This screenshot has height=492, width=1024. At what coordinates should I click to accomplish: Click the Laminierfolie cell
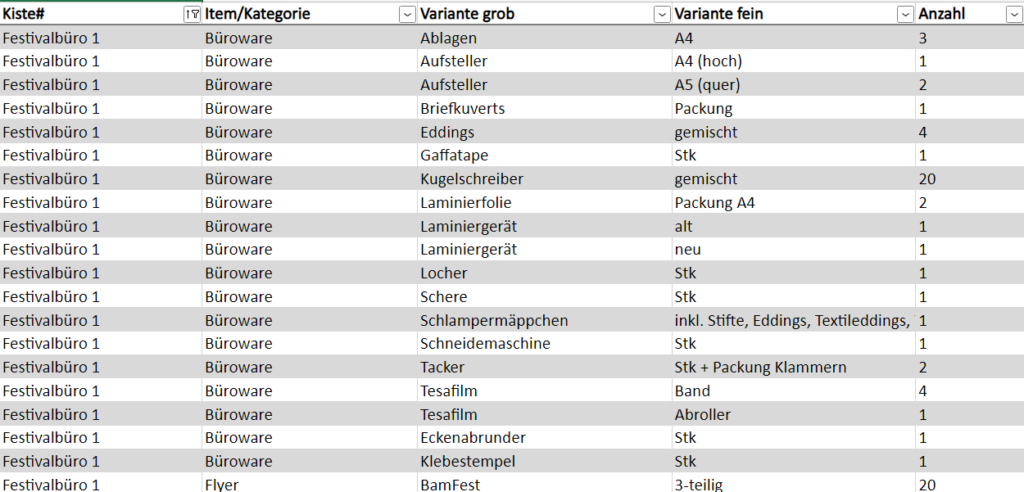pyautogui.click(x=544, y=203)
